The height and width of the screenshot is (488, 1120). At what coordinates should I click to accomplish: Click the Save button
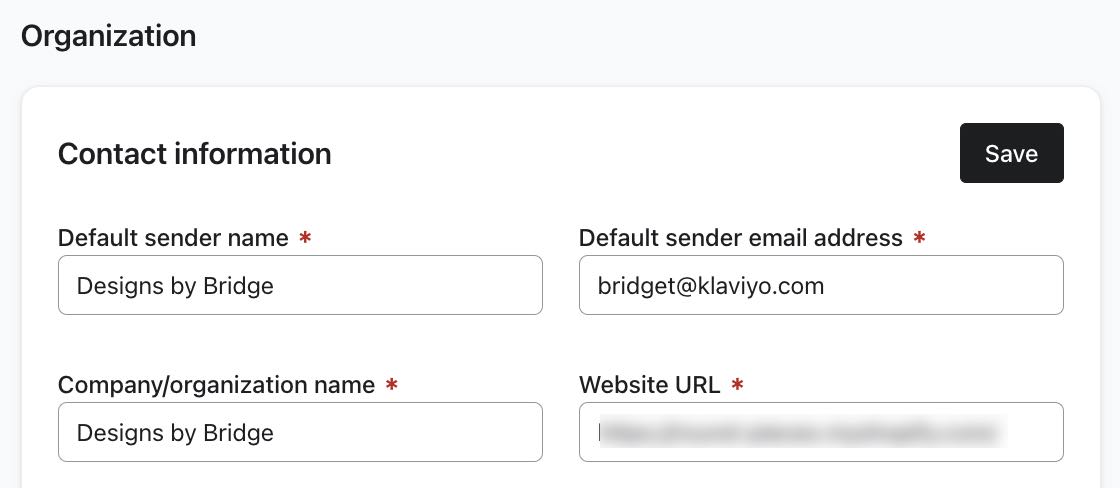[x=1011, y=153]
